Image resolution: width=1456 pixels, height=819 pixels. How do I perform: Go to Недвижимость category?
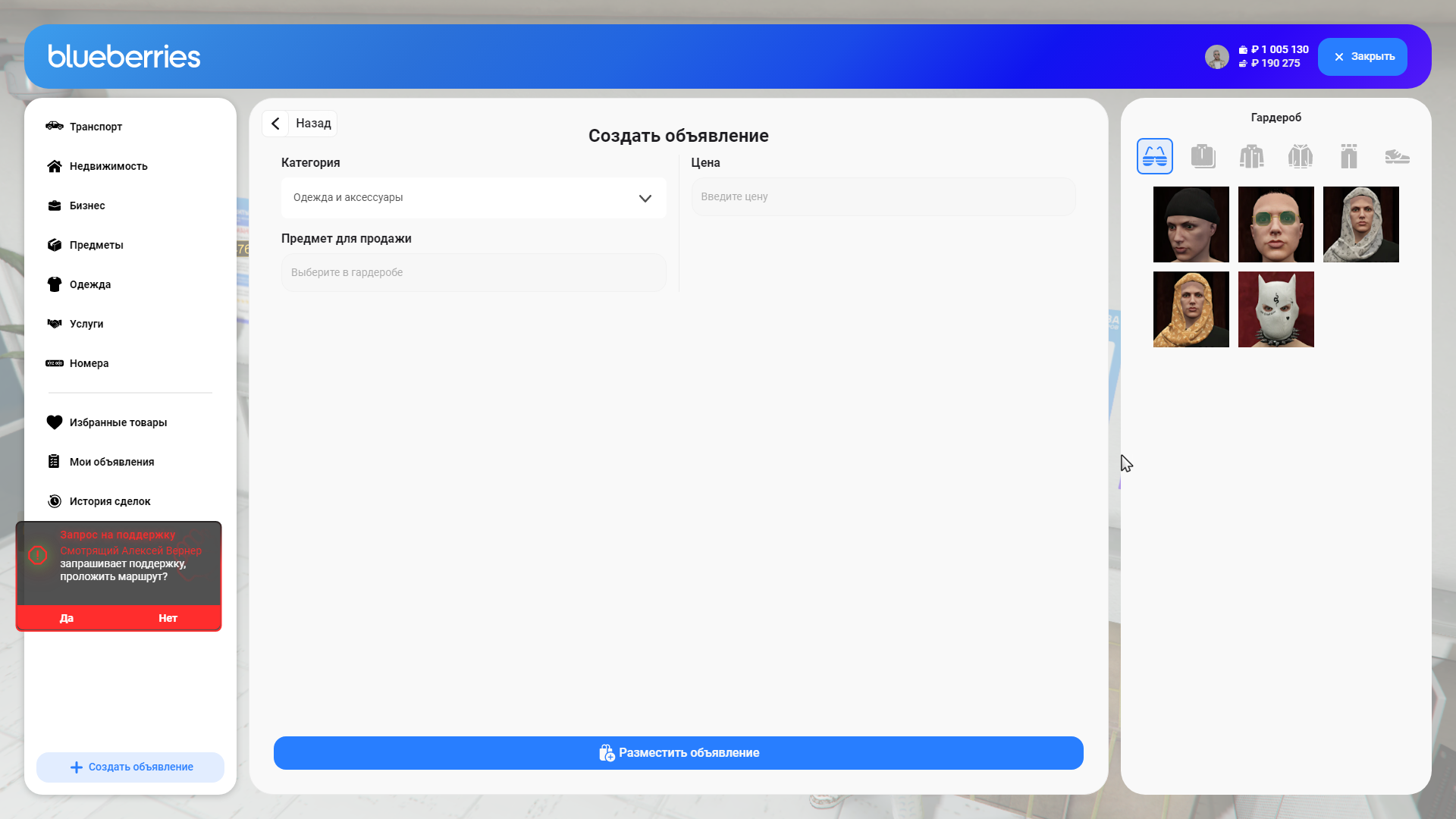pos(108,166)
